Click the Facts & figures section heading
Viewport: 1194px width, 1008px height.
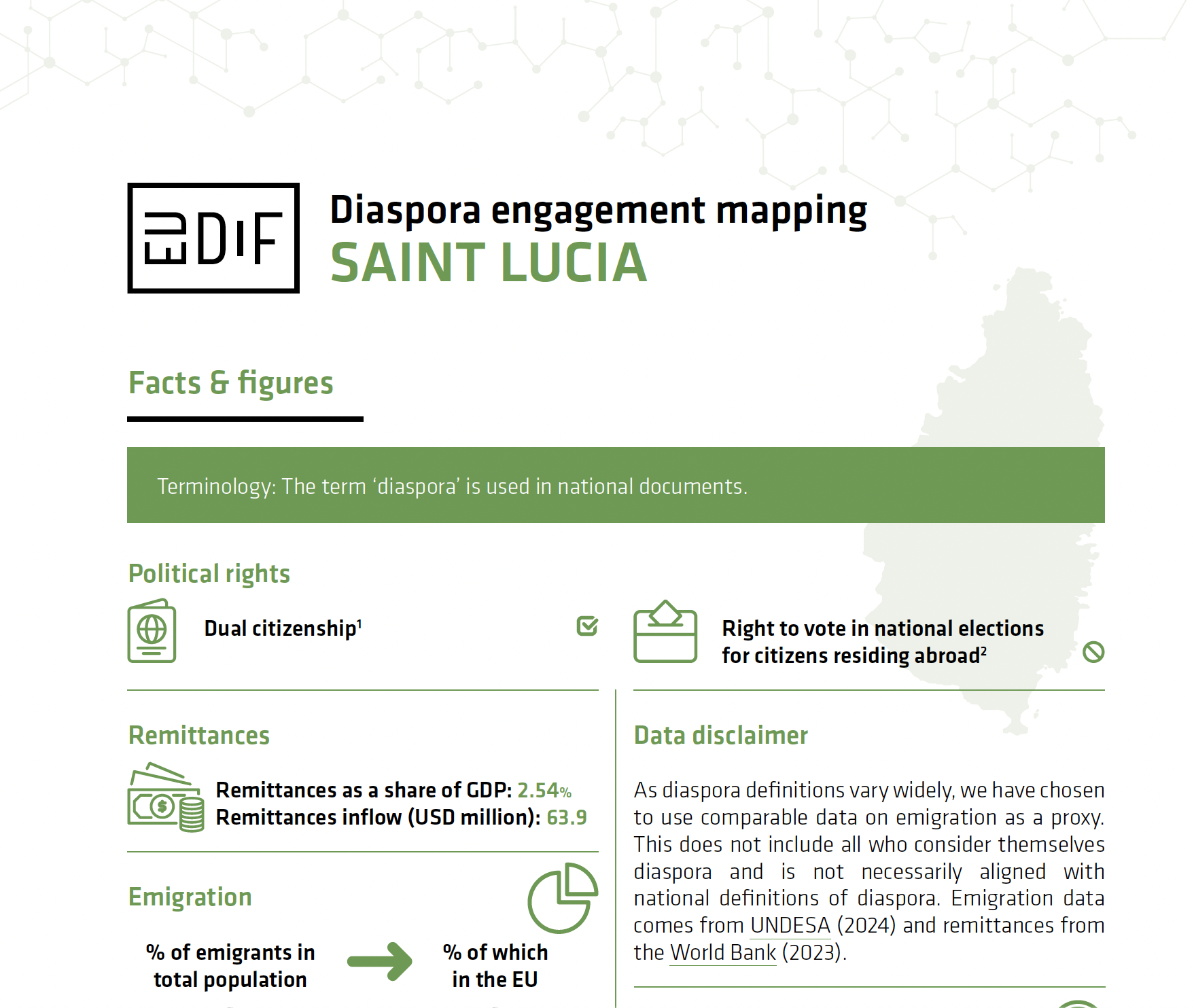click(231, 383)
